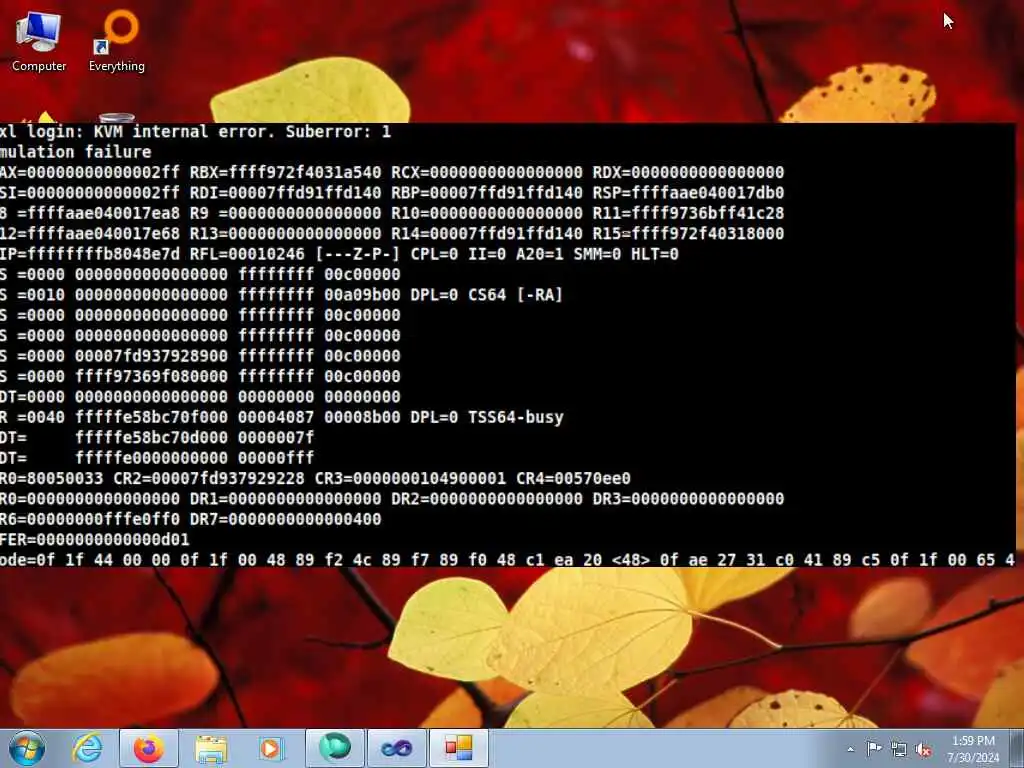Open the Windows Start menu orb
The width and height of the screenshot is (1024, 768).
click(x=27, y=748)
